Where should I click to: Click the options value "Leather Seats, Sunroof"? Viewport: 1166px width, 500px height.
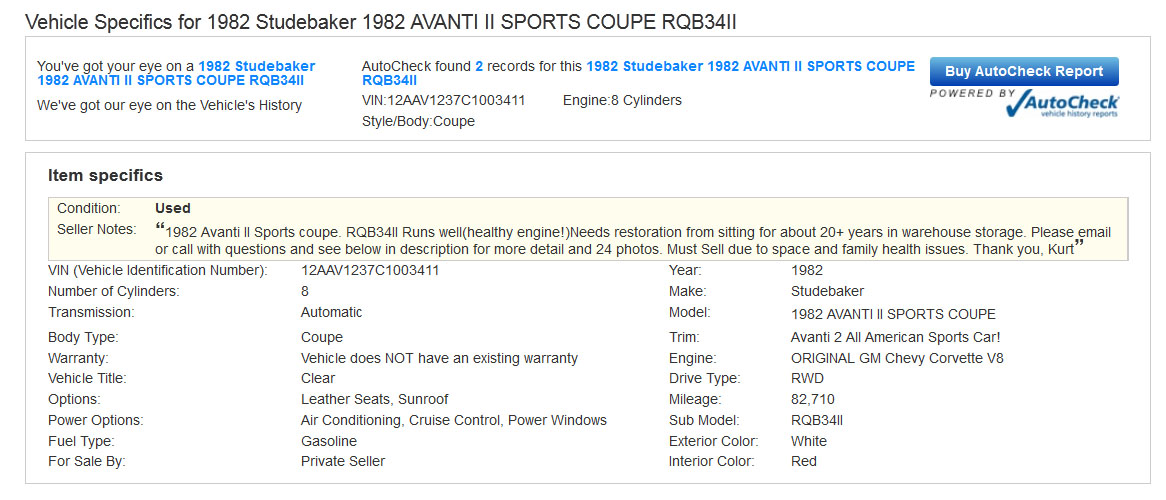pyautogui.click(x=374, y=399)
